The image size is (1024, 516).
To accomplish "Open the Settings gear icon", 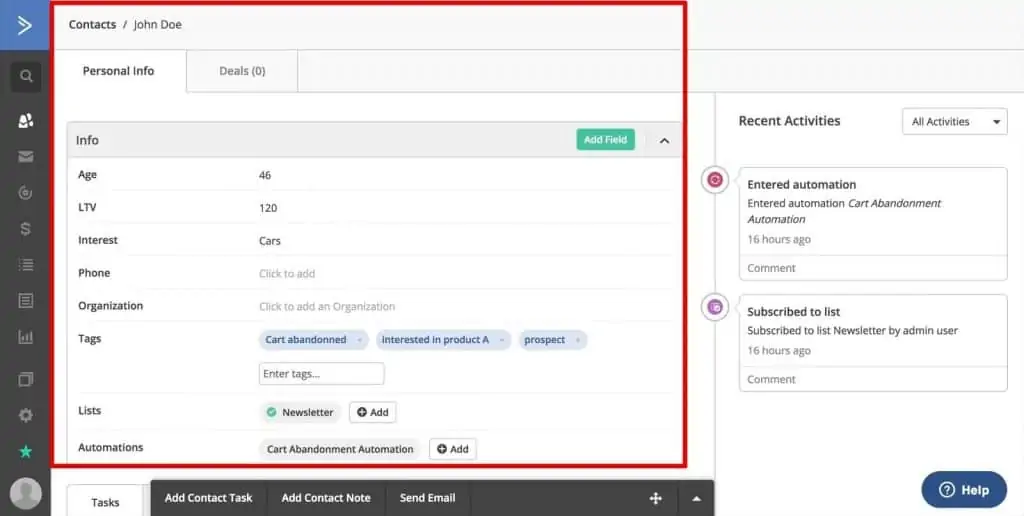I will pos(25,415).
